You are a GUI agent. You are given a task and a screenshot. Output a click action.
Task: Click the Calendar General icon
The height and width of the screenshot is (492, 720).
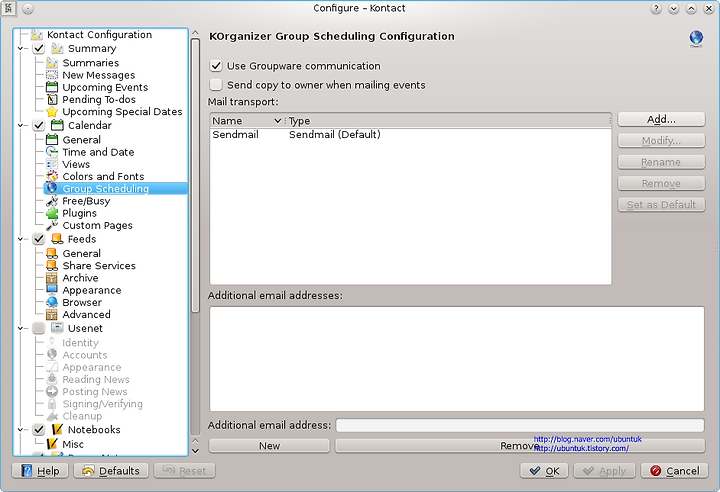click(x=52, y=140)
